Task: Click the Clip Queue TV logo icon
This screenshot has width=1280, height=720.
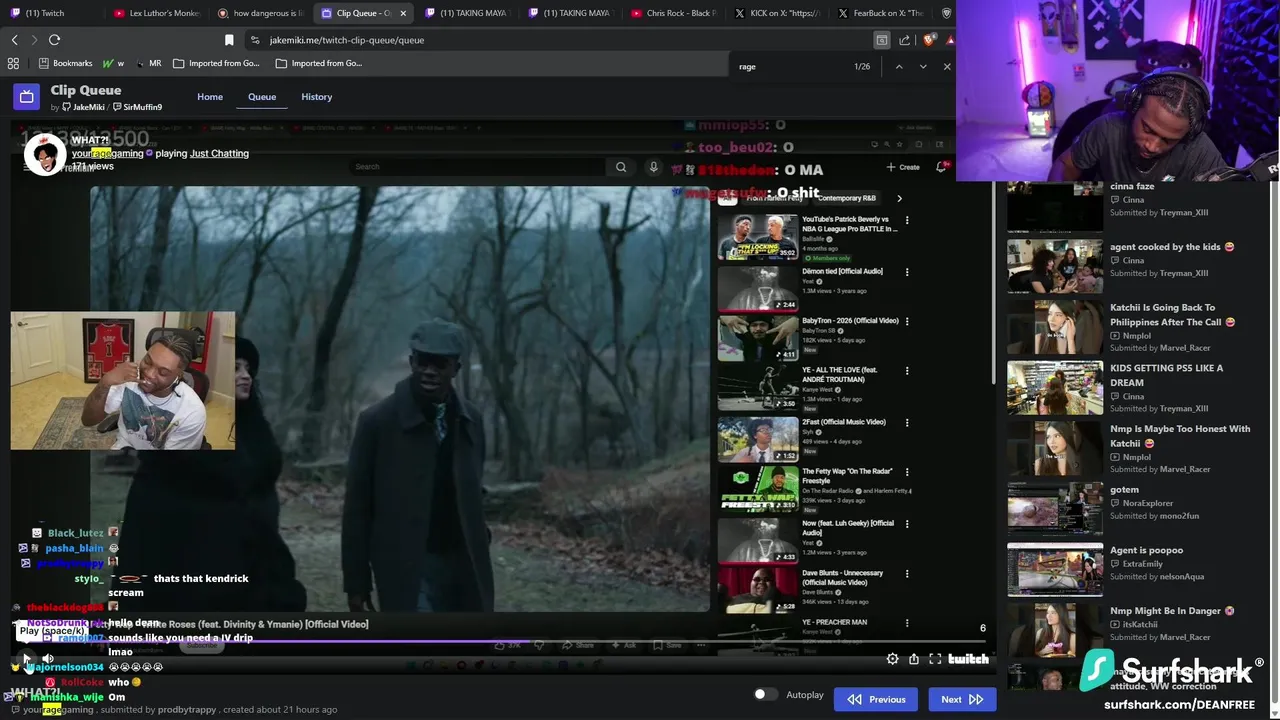Action: [27, 97]
